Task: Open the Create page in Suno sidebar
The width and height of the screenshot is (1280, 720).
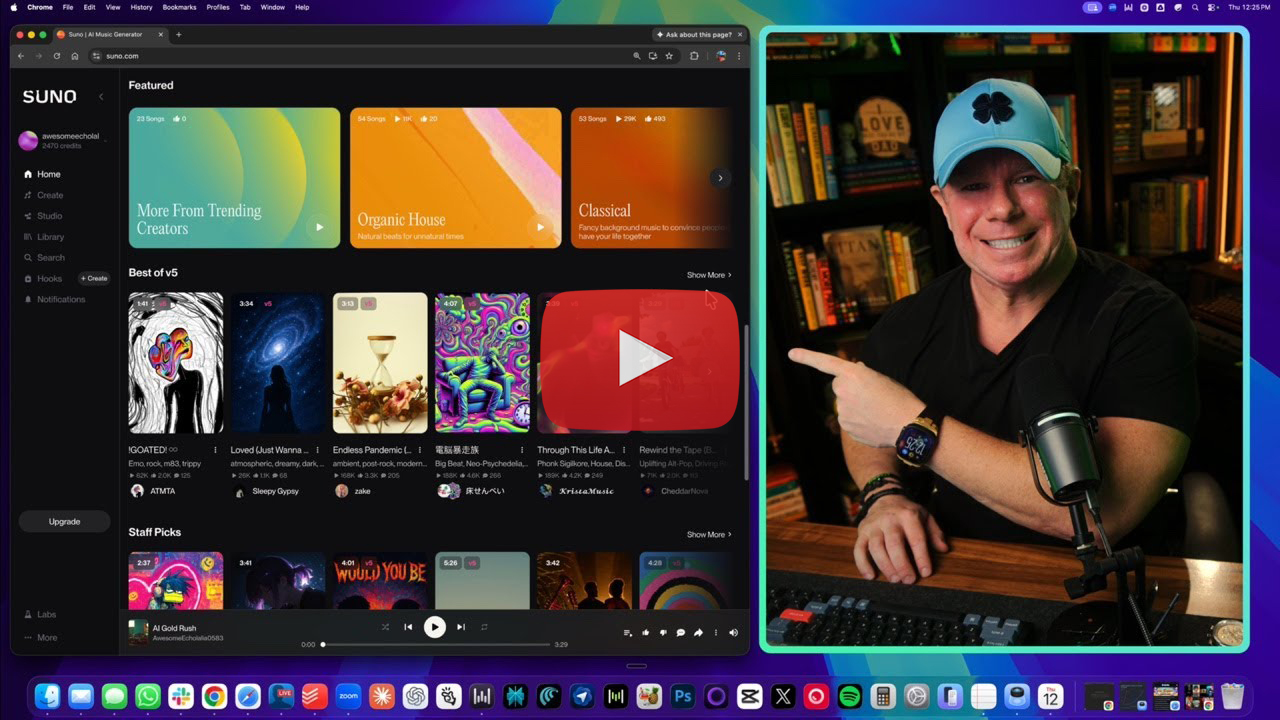Action: tap(49, 195)
